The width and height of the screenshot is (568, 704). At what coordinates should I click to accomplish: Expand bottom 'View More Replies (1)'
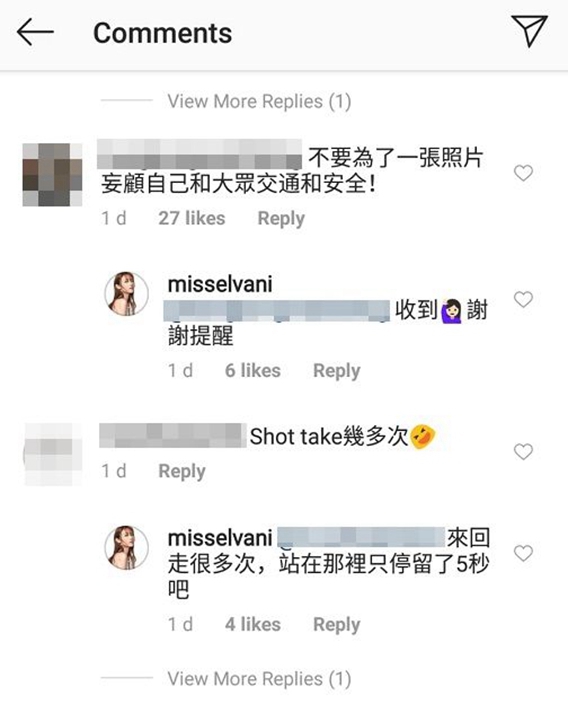(x=259, y=679)
